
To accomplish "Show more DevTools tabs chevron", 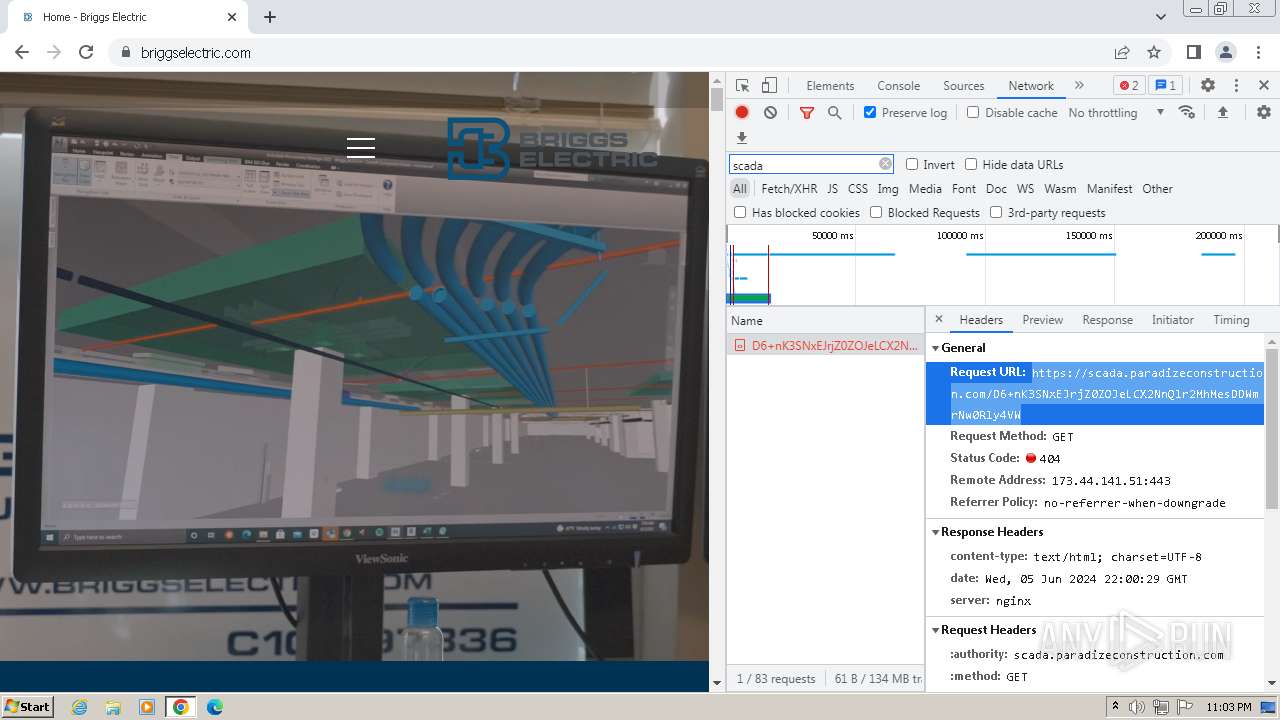I will 1079,86.
